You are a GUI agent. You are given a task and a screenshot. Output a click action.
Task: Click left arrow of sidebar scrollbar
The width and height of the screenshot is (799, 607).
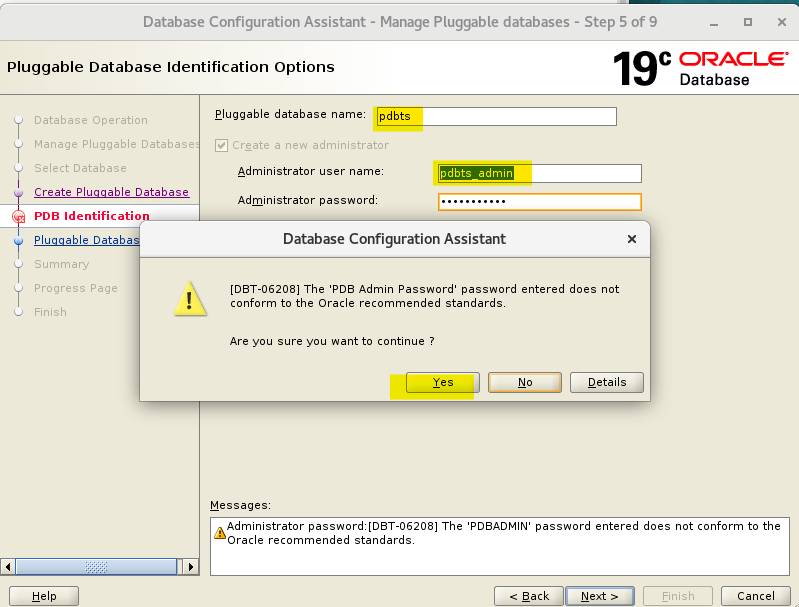8,566
